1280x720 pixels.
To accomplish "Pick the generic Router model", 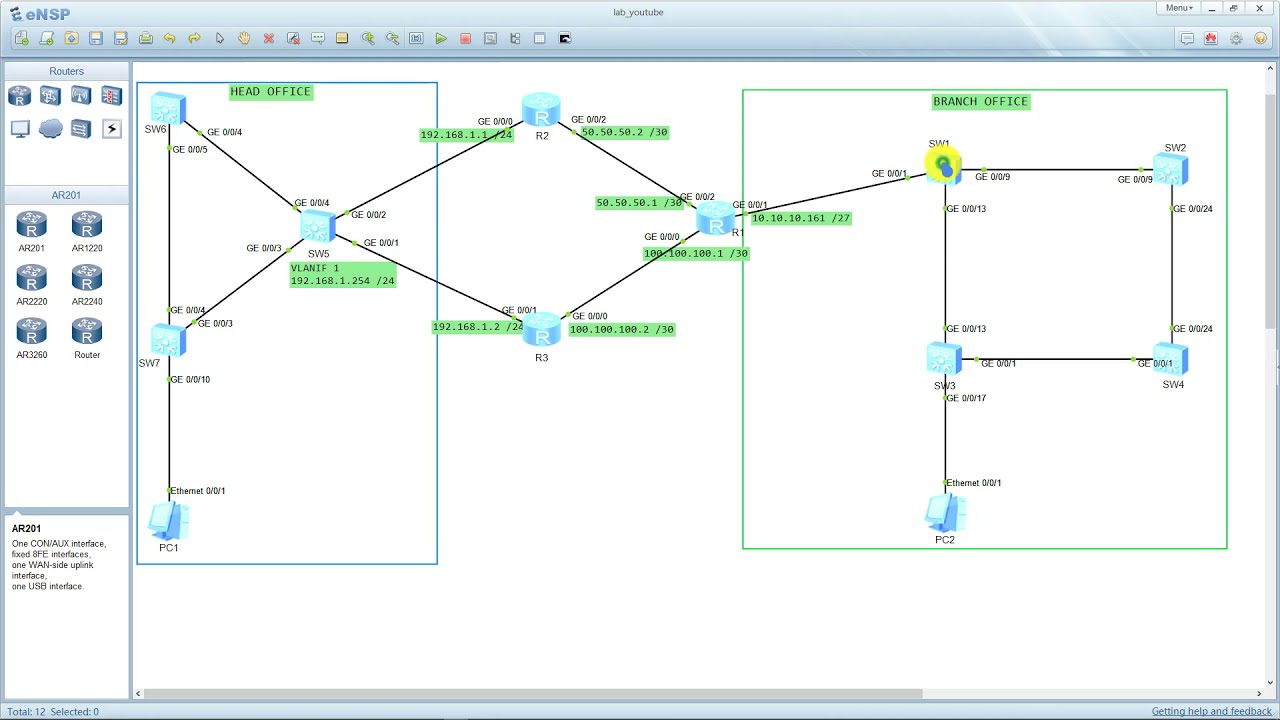I will 87,338.
